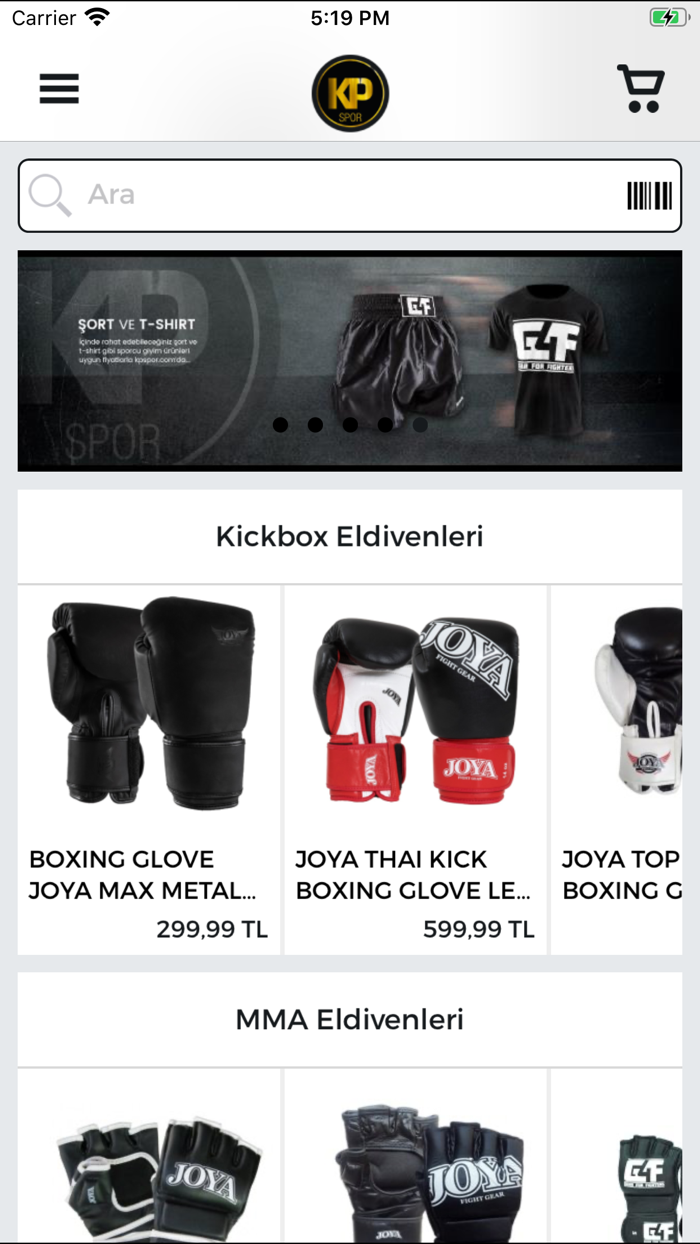The image size is (700, 1244).
Task: Select the first banner carousel dot
Action: pyautogui.click(x=281, y=425)
